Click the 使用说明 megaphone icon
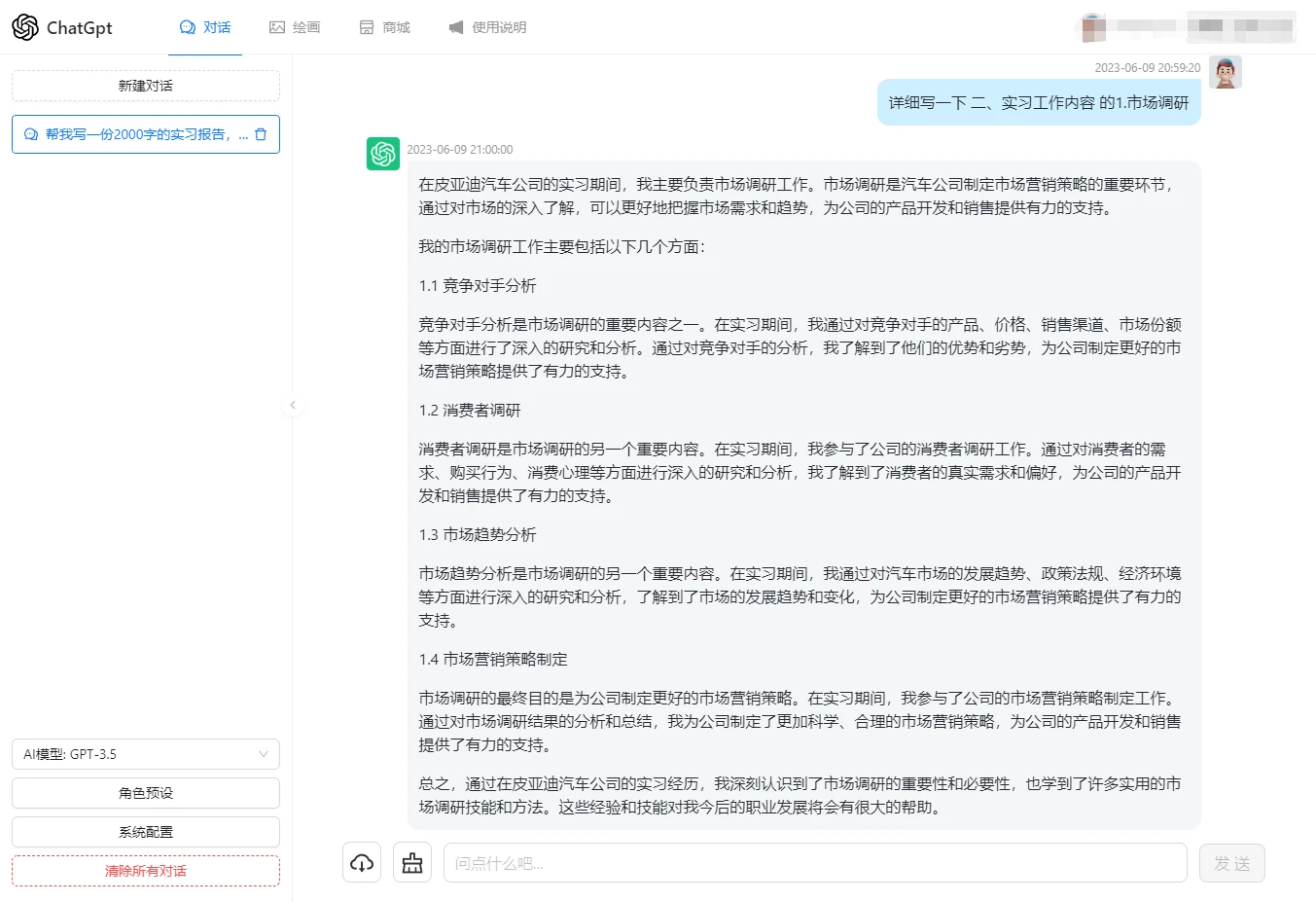Viewport: 1316px width, 902px height. [456, 27]
